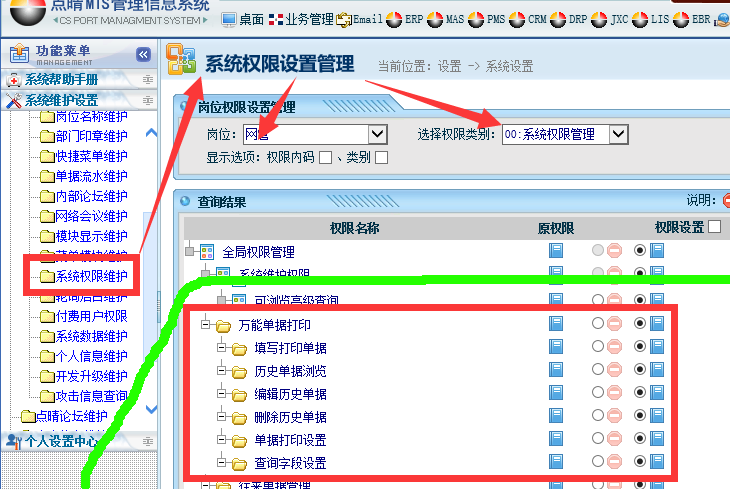Viewport: 730px width, 489px height.
Task: Click the 查询字段设置 folder label
Action: 290,463
